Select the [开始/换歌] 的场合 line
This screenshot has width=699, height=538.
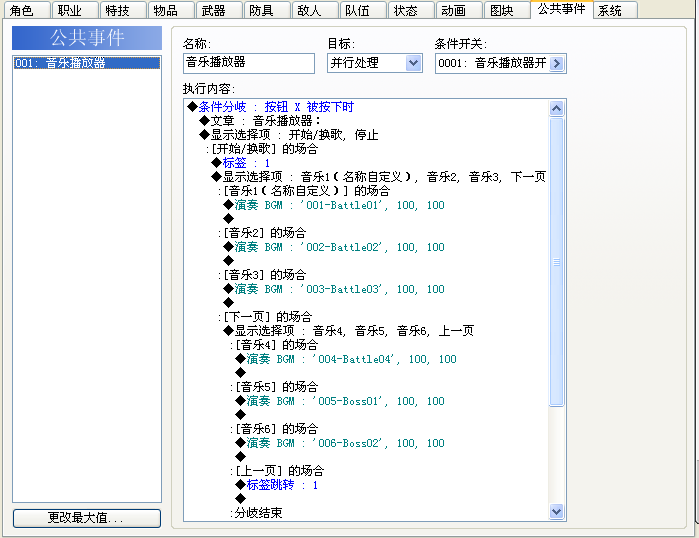tap(262, 149)
